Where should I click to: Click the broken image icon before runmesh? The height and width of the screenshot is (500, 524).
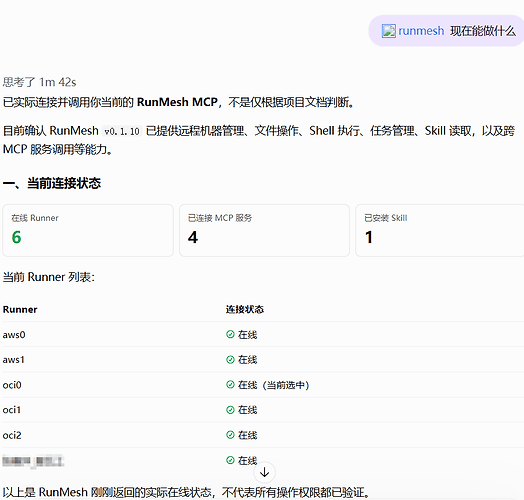tap(389, 31)
